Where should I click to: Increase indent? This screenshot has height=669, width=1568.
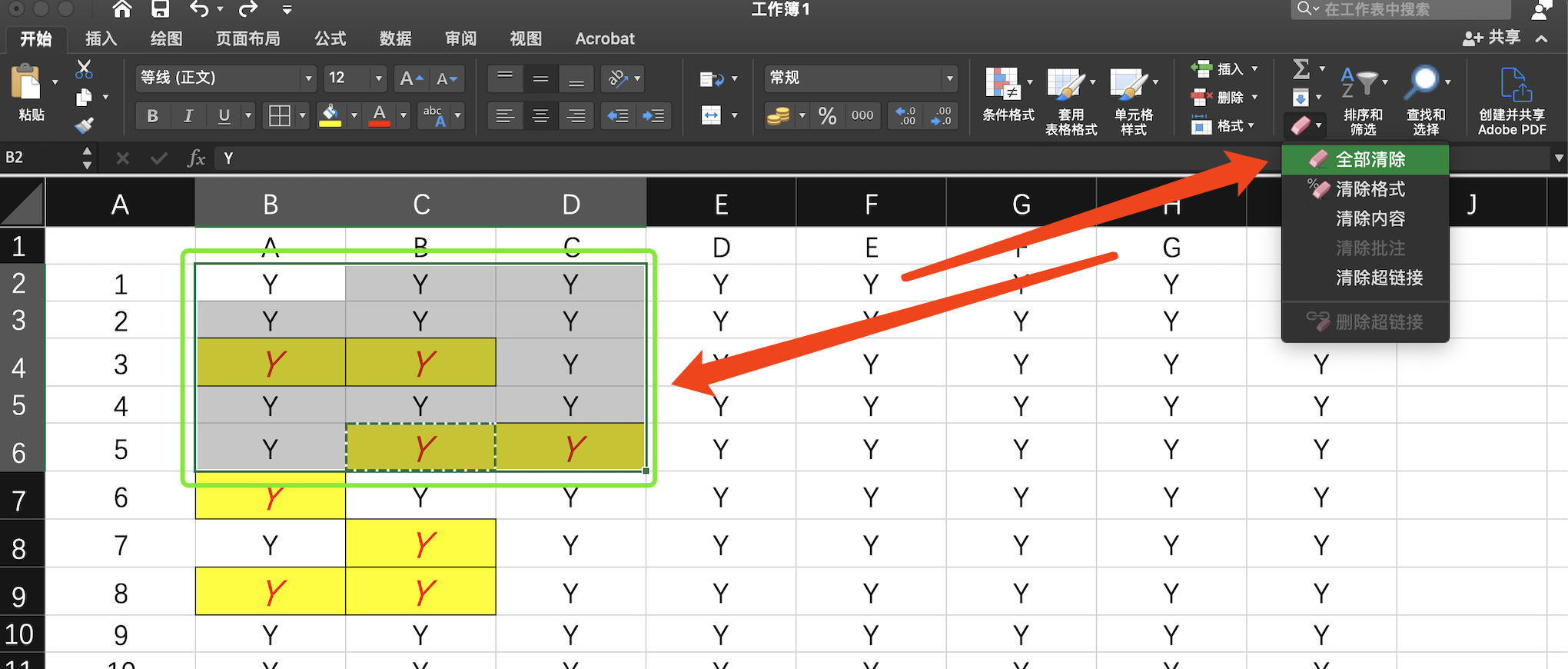point(653,116)
